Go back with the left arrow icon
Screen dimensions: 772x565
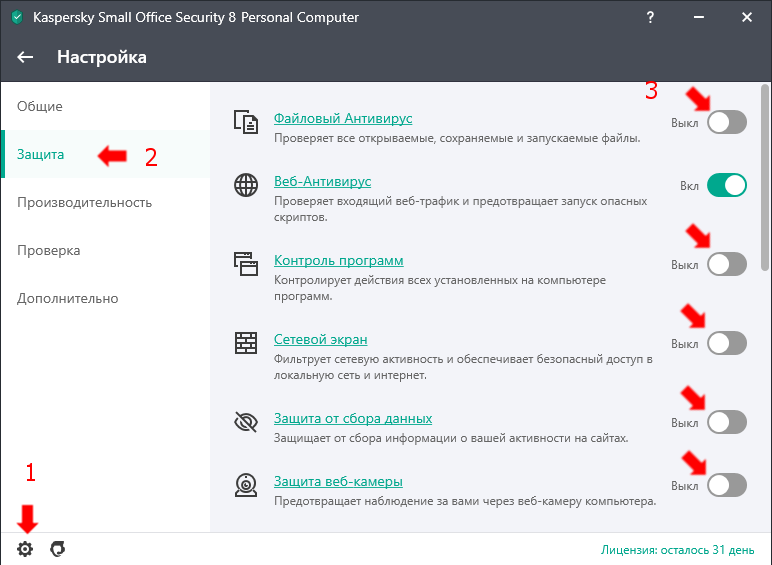(25, 57)
